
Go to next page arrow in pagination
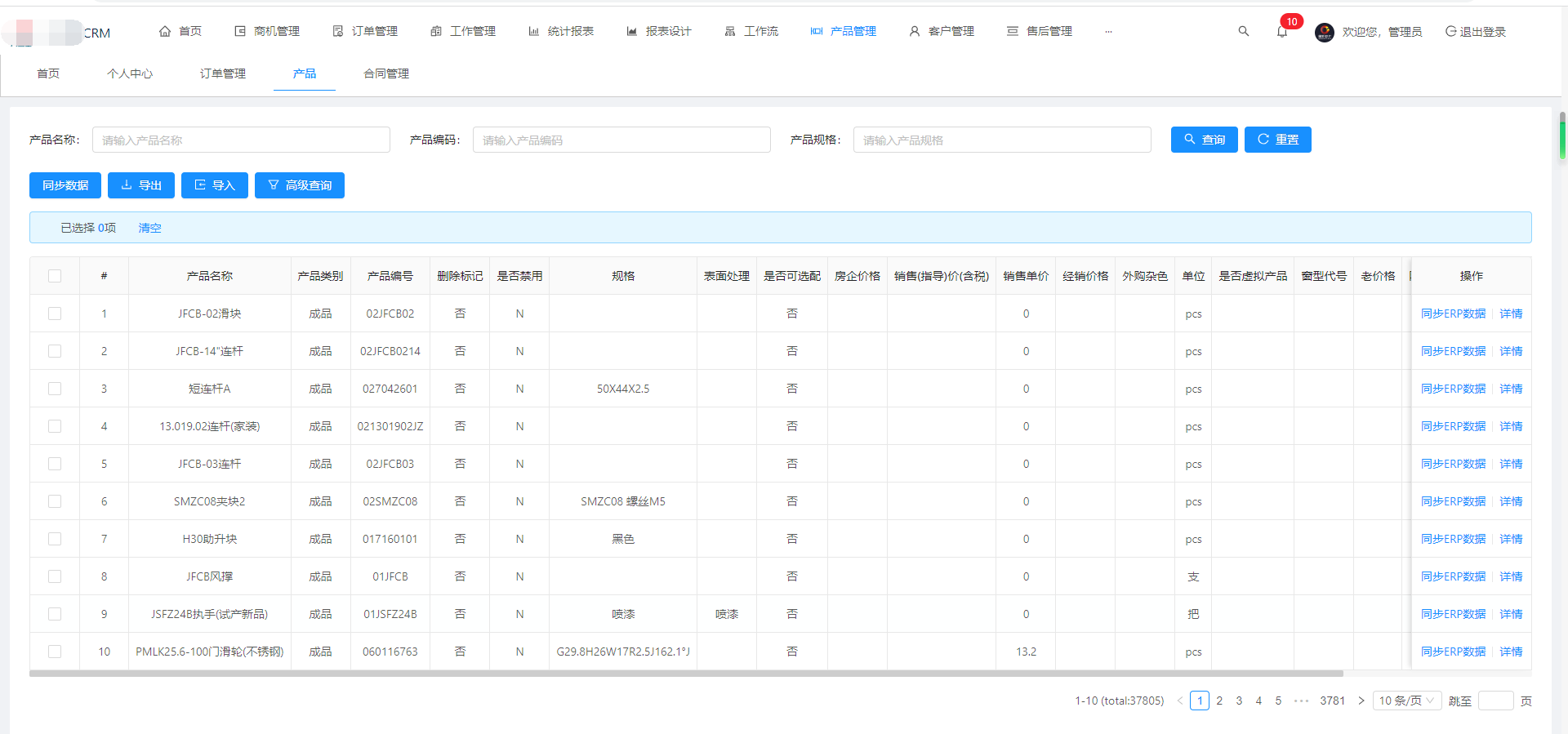pyautogui.click(x=1361, y=701)
